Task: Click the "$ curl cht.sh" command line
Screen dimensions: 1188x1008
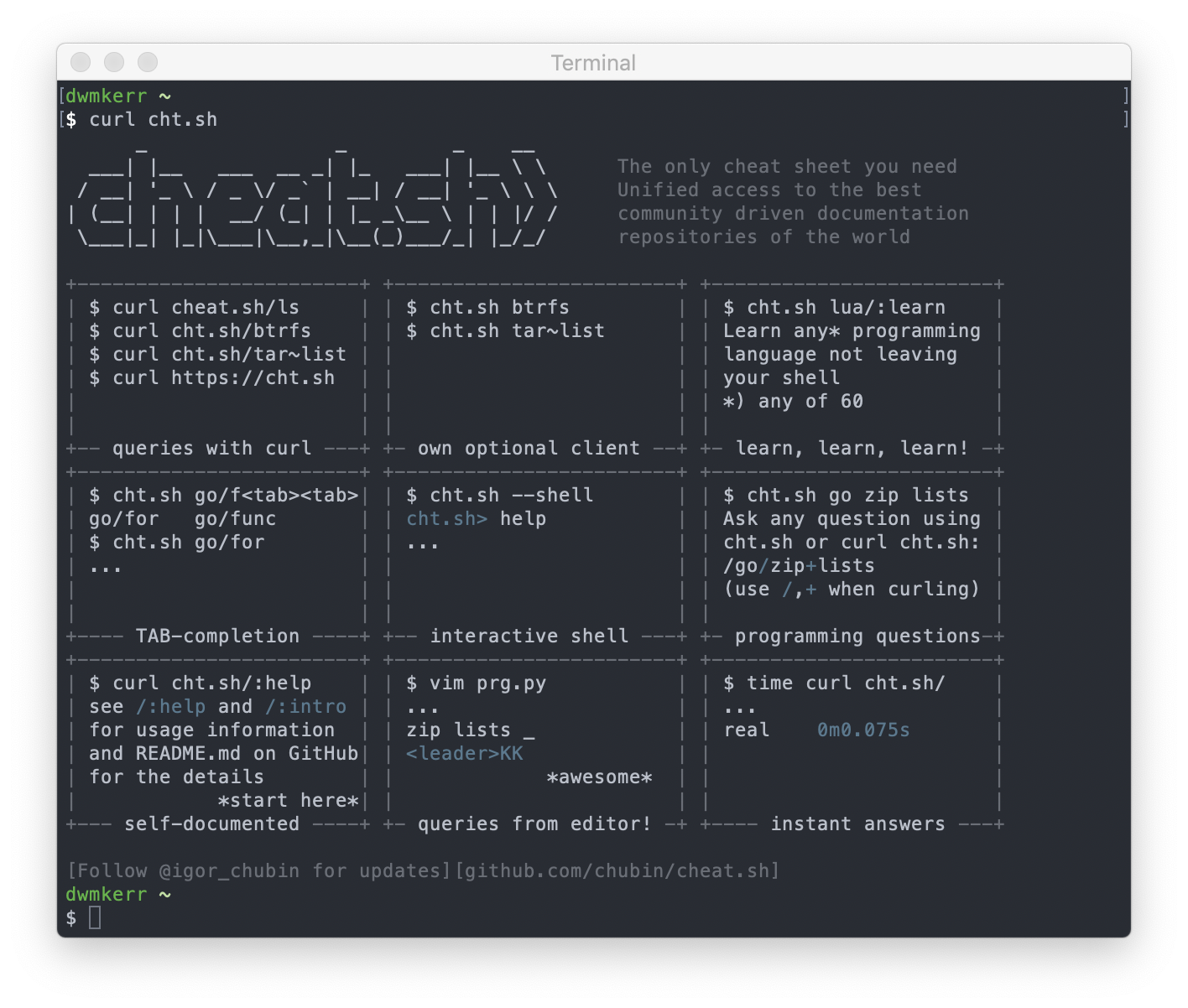Action: (x=142, y=119)
